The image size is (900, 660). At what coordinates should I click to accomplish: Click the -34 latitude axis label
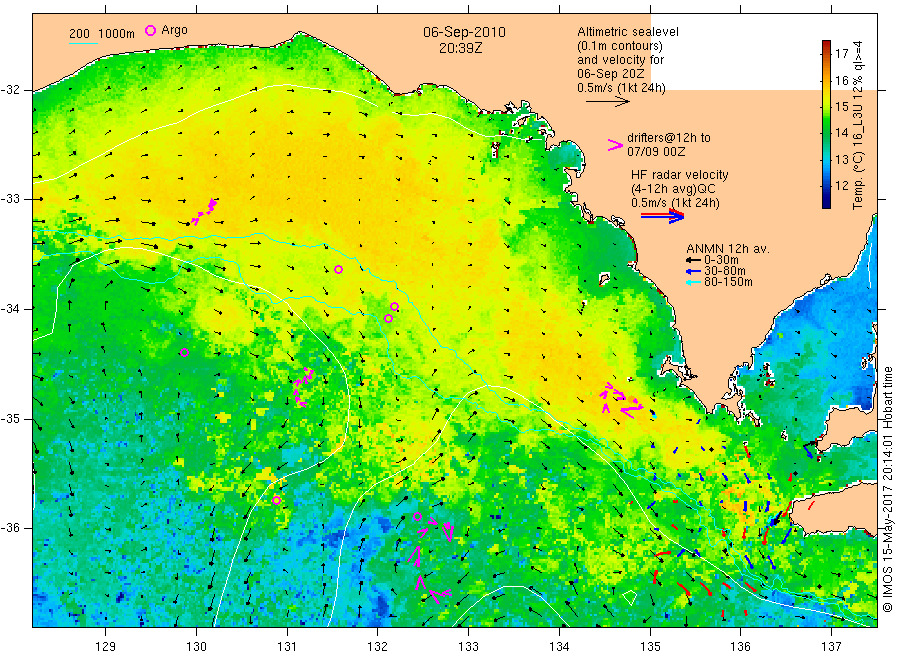[10, 309]
